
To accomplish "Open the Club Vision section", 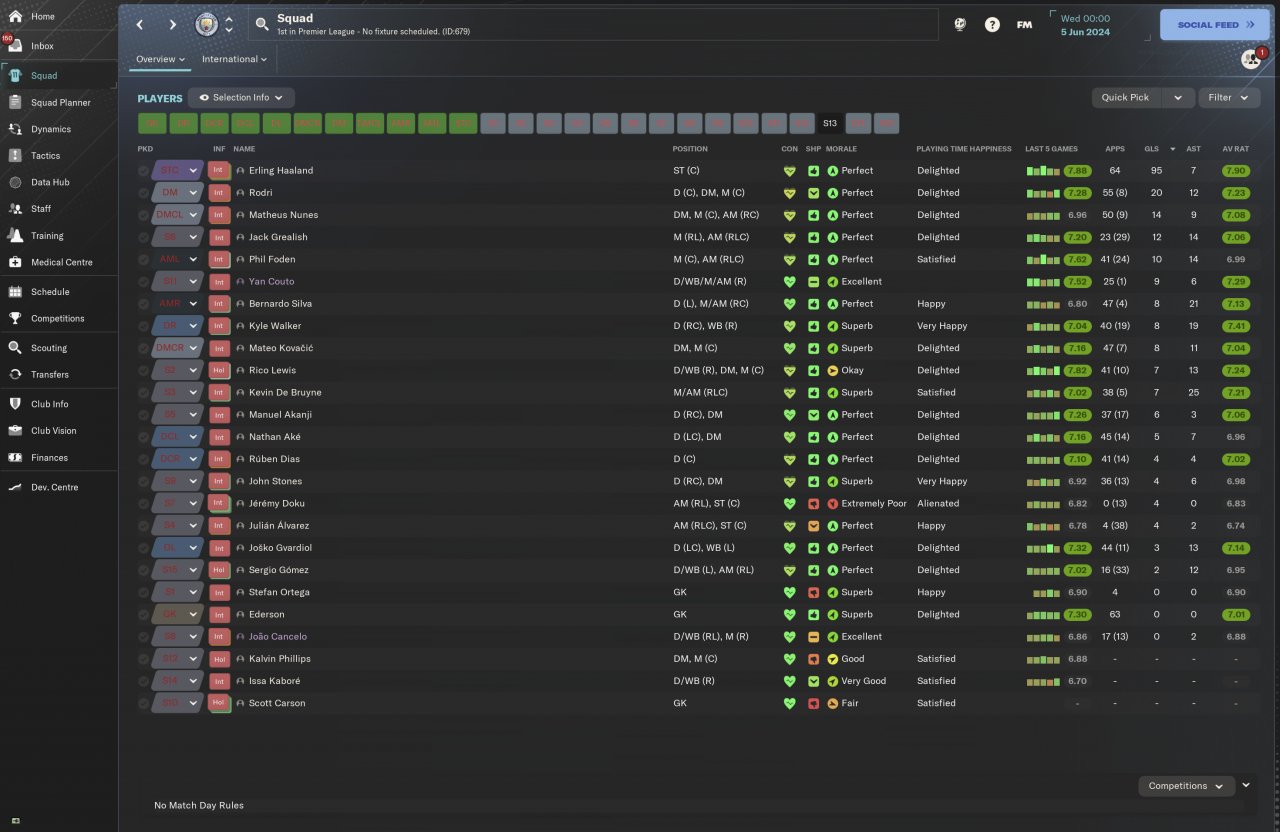I will pos(53,431).
